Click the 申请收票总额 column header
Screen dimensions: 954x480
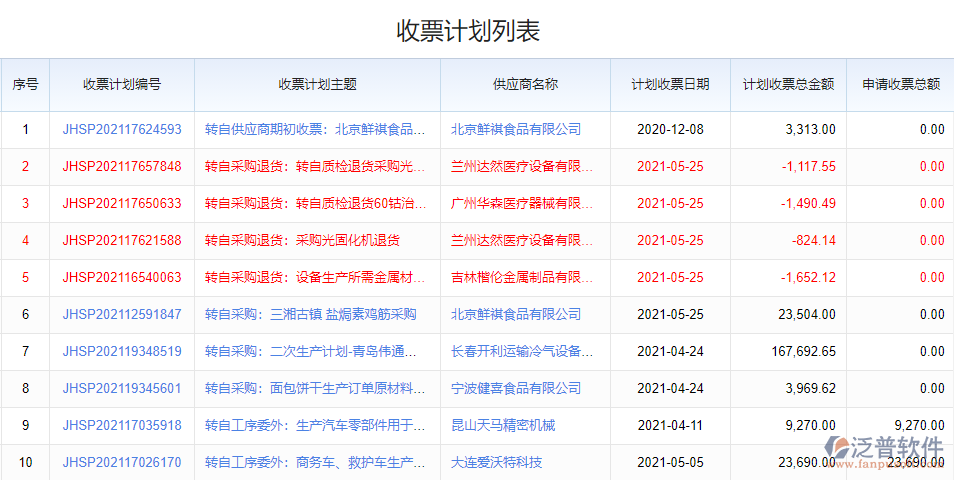[900, 85]
